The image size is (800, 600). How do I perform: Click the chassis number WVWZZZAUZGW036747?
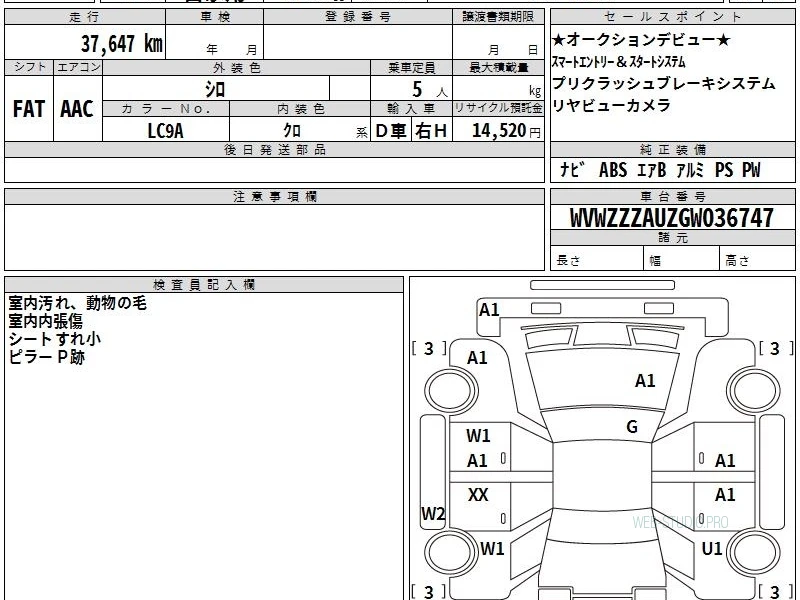[x=672, y=218]
